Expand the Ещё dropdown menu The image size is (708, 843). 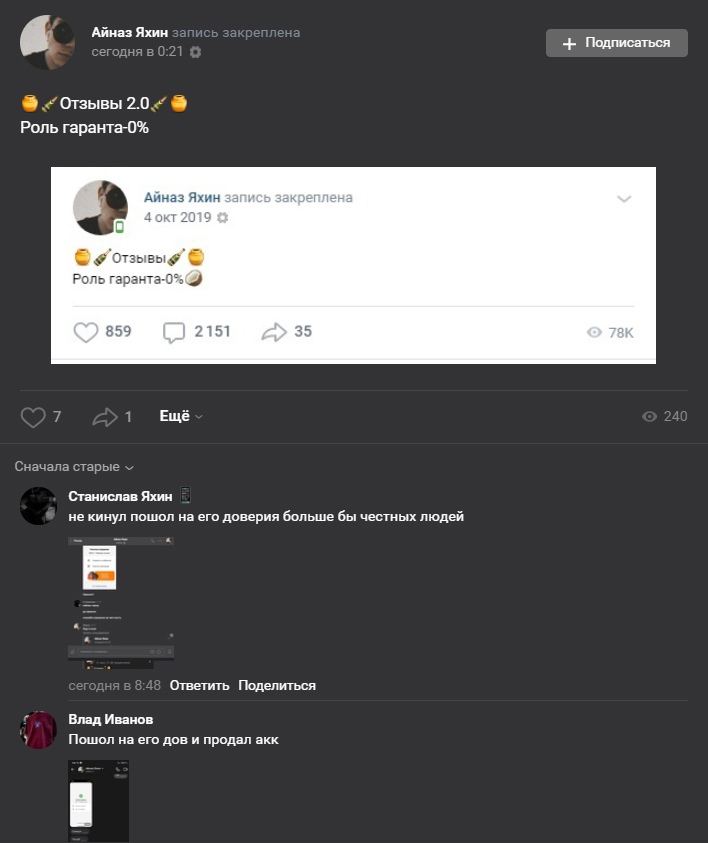coord(180,417)
